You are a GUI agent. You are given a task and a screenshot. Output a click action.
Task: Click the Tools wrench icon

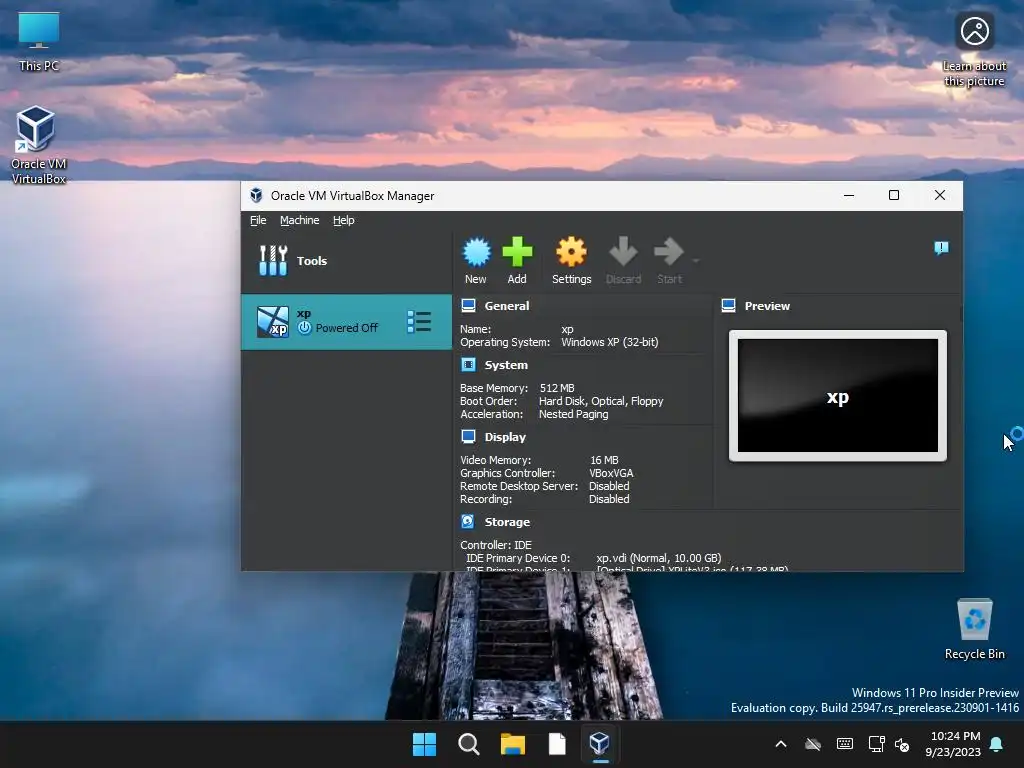click(273, 261)
